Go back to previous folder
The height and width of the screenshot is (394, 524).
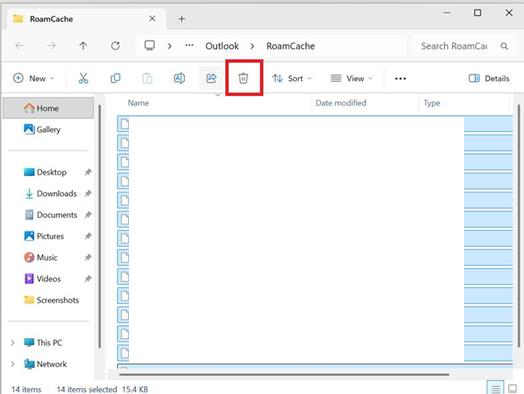point(20,45)
